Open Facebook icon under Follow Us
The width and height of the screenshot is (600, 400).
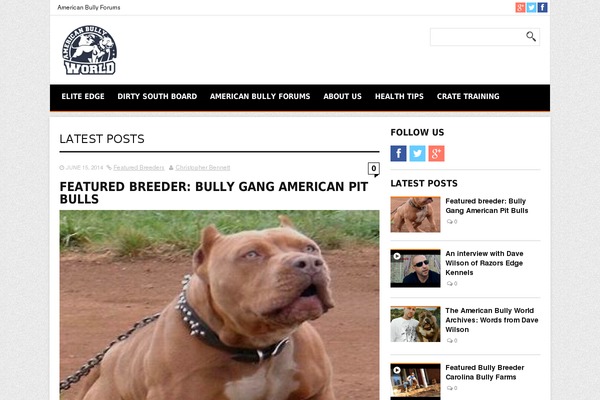pyautogui.click(x=398, y=153)
